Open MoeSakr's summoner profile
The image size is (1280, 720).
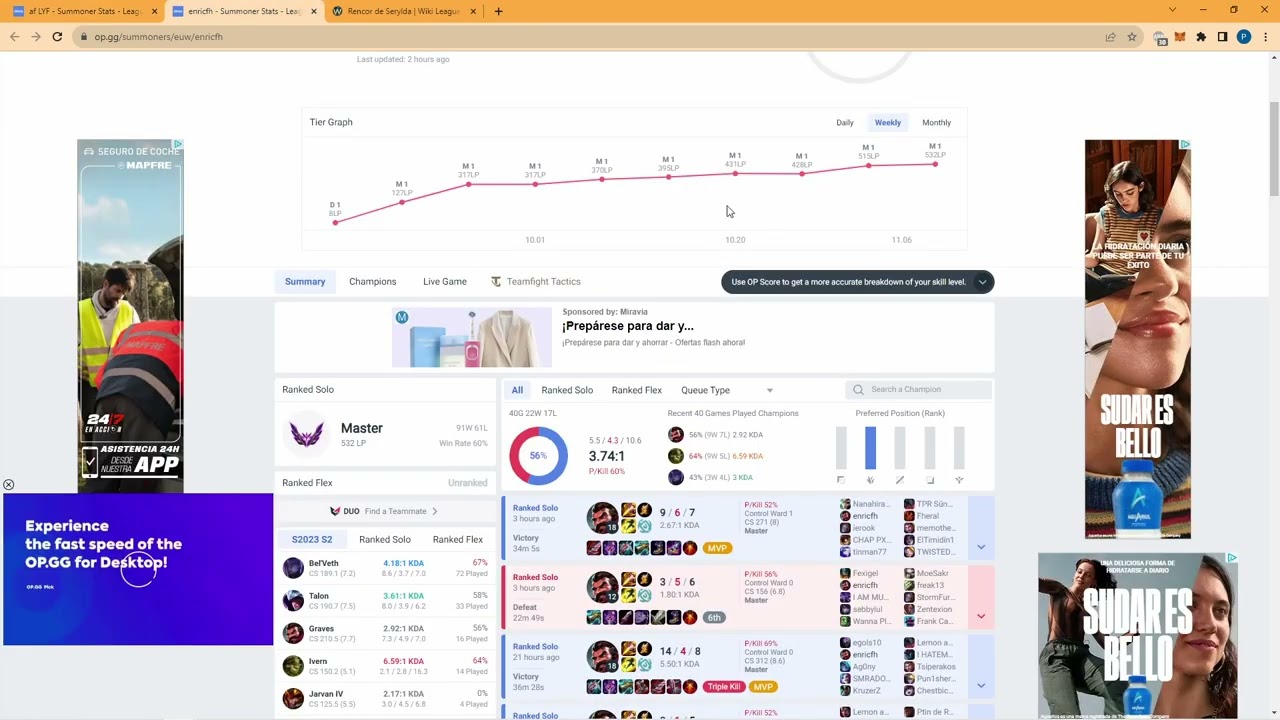[x=932, y=574]
